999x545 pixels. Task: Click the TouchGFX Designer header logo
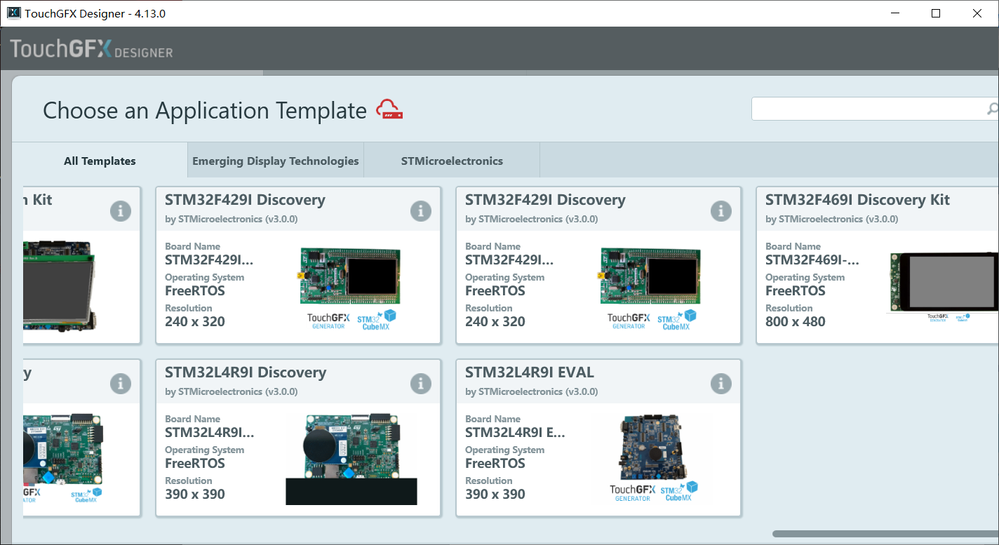point(91,49)
